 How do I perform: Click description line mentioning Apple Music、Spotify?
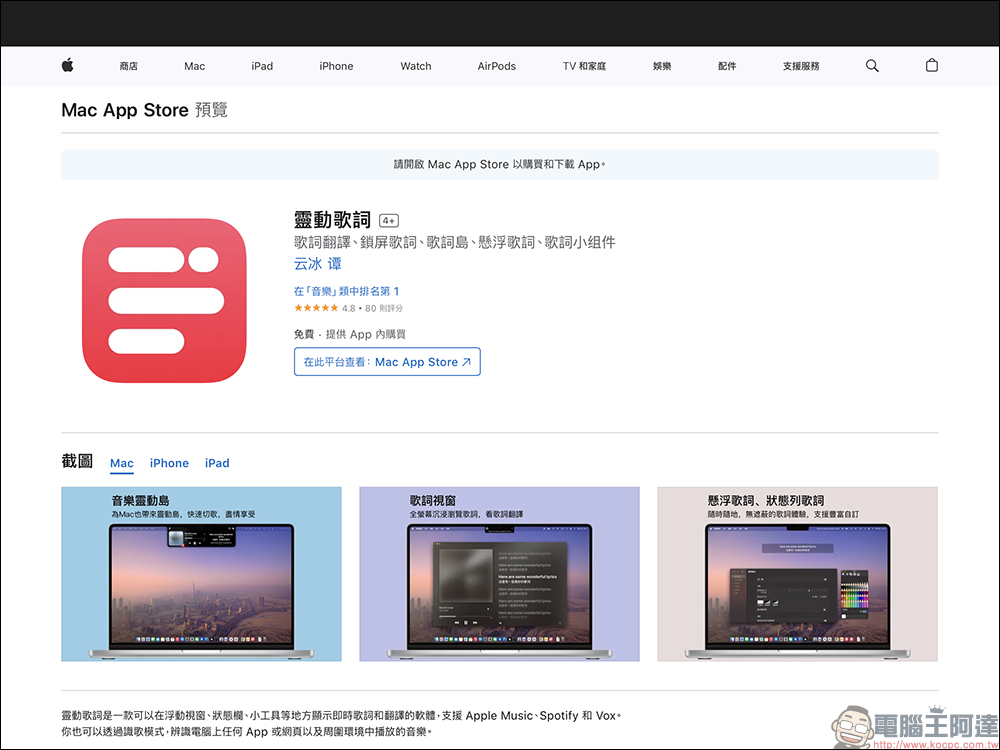341,716
